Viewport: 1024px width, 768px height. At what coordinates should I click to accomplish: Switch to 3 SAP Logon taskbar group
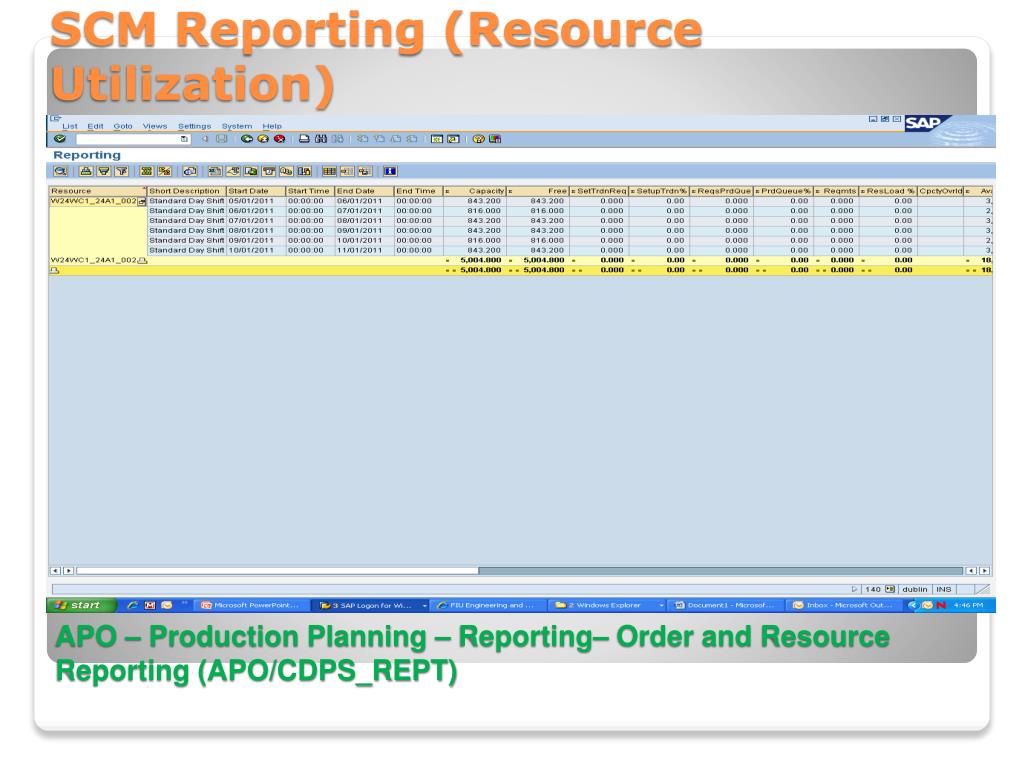pyautogui.click(x=371, y=605)
